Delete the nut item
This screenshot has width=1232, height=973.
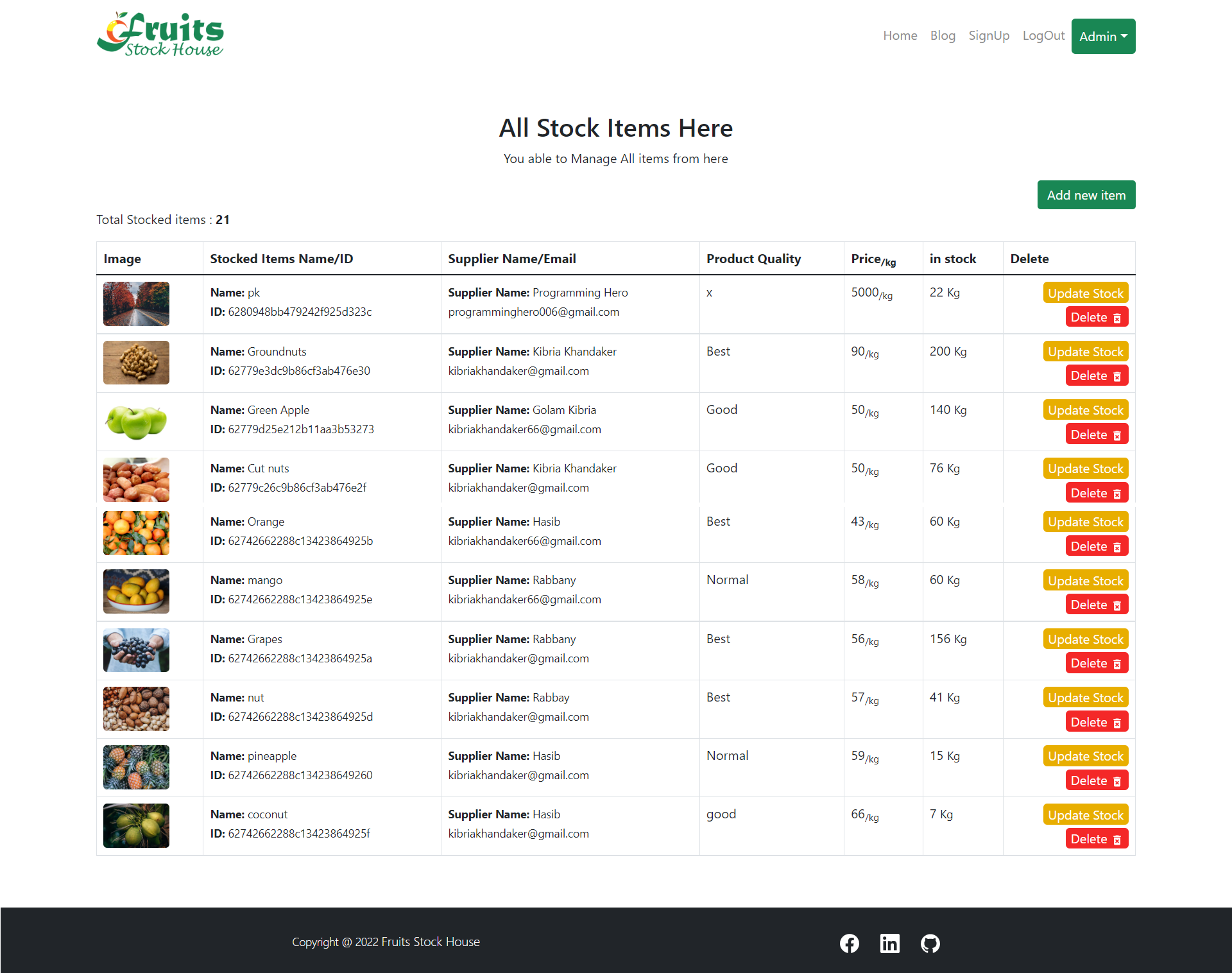point(1097,722)
